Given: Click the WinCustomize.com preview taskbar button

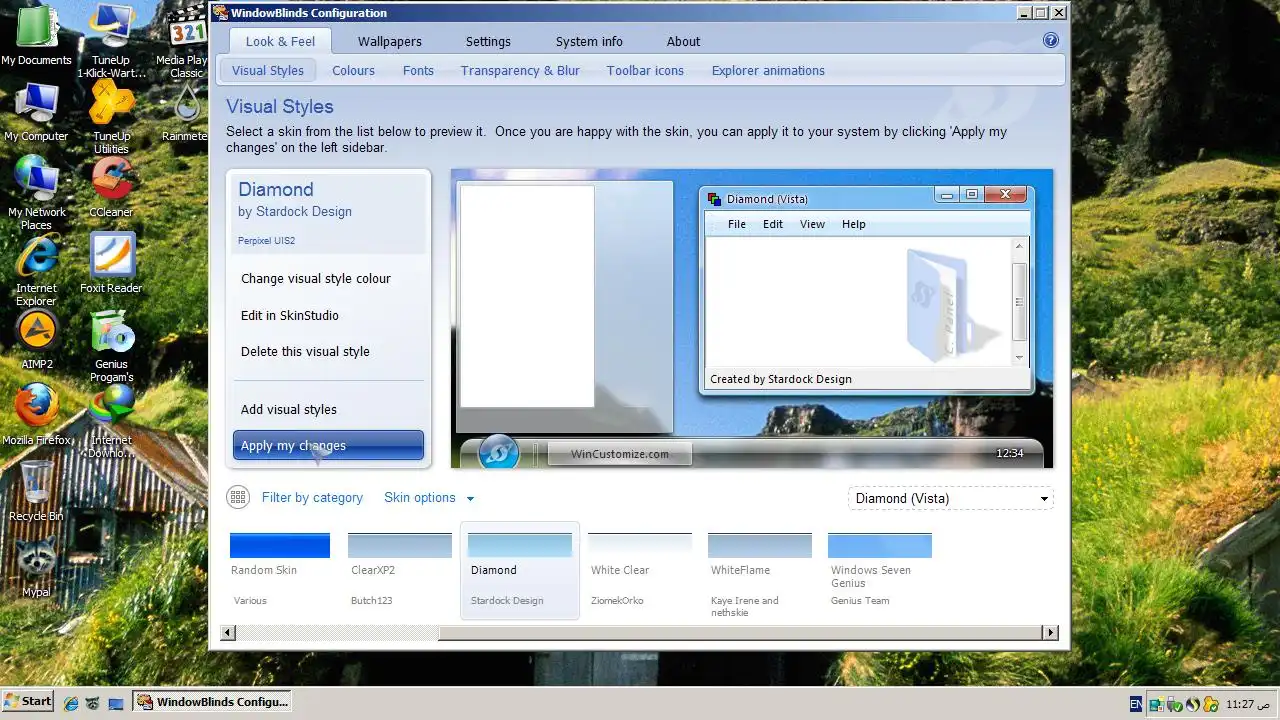Looking at the screenshot, I should pos(620,453).
